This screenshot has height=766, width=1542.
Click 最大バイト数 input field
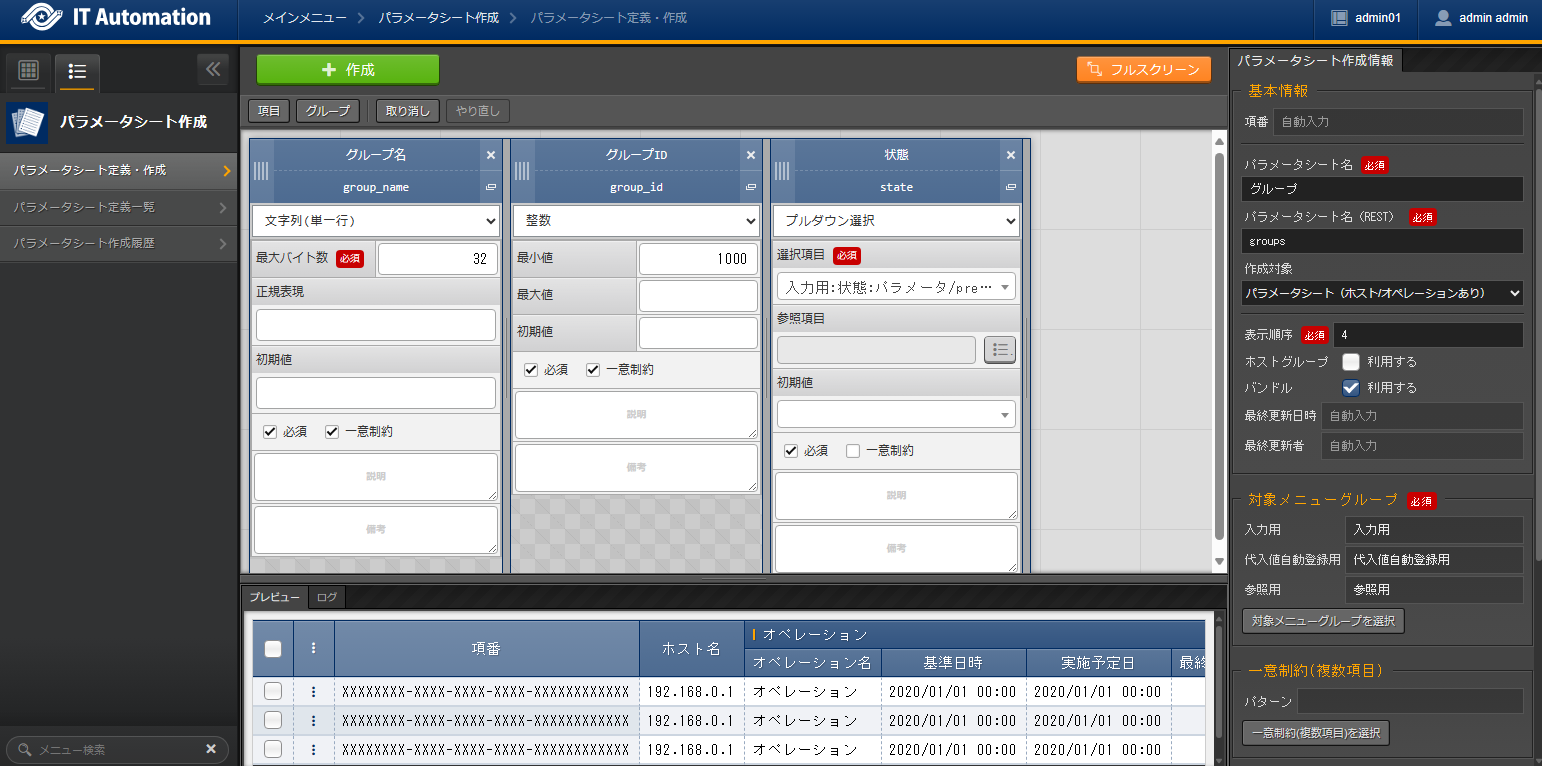pyautogui.click(x=437, y=259)
